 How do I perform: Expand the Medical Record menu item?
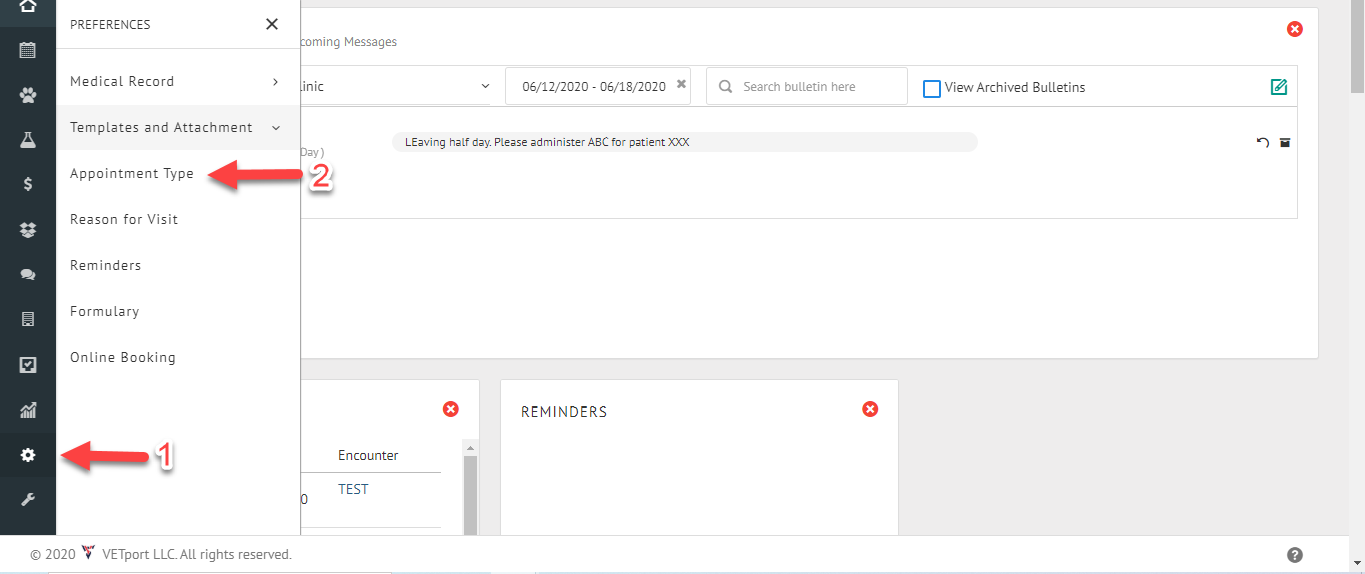178,82
